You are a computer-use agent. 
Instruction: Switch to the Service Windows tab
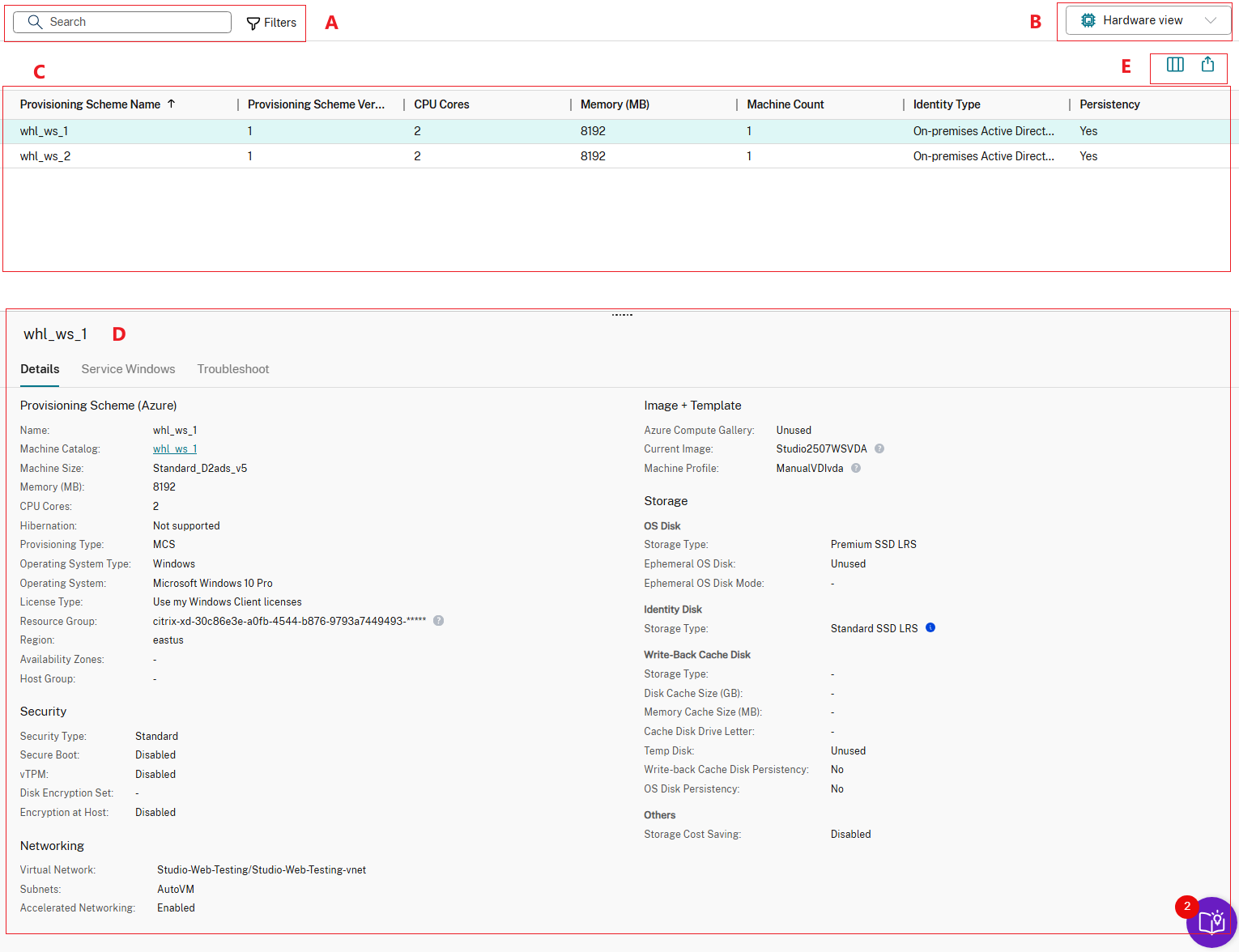pyautogui.click(x=128, y=369)
